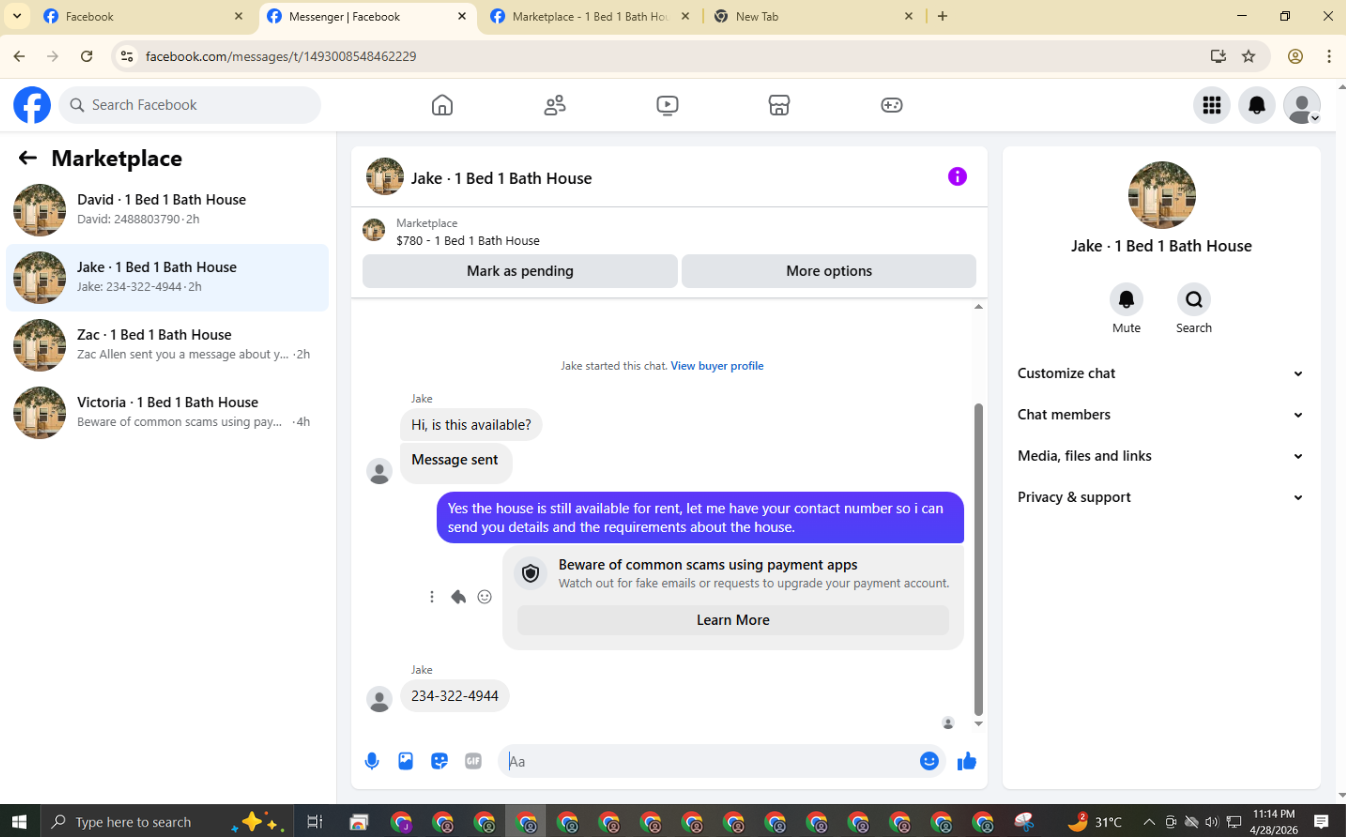The height and width of the screenshot is (837, 1346).
Task: Switch to Marketplace - 1 Bed 1 Bath tab
Action: coord(590,17)
